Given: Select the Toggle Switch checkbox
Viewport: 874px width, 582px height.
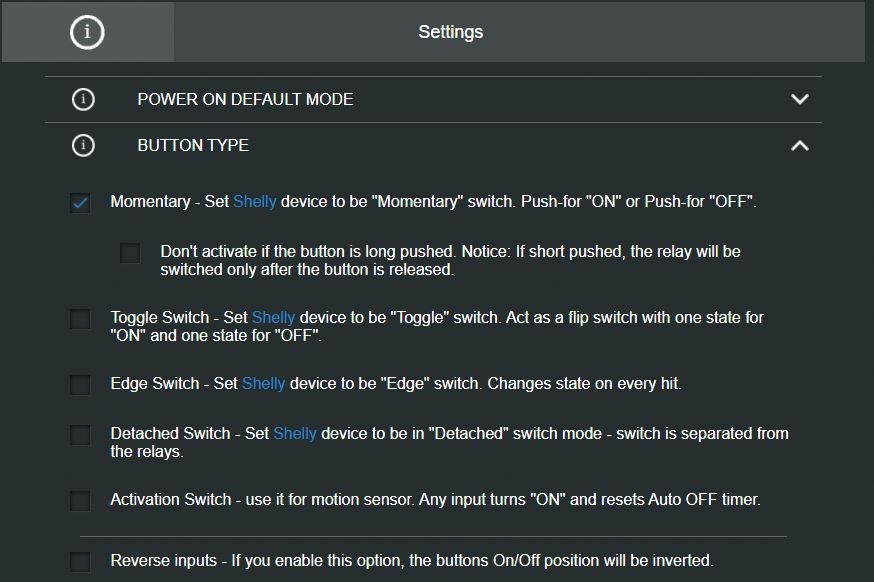Looking at the screenshot, I should (x=80, y=319).
